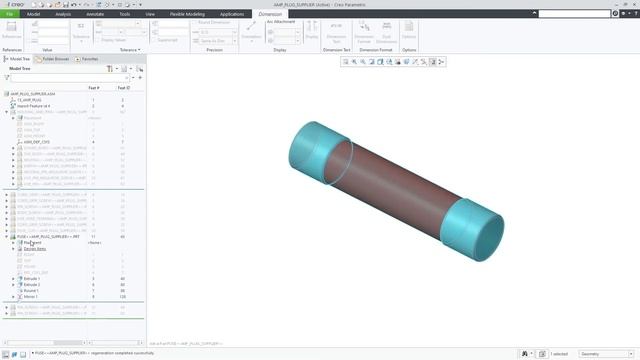Switch to the Model Tree tab

[x=17, y=59]
